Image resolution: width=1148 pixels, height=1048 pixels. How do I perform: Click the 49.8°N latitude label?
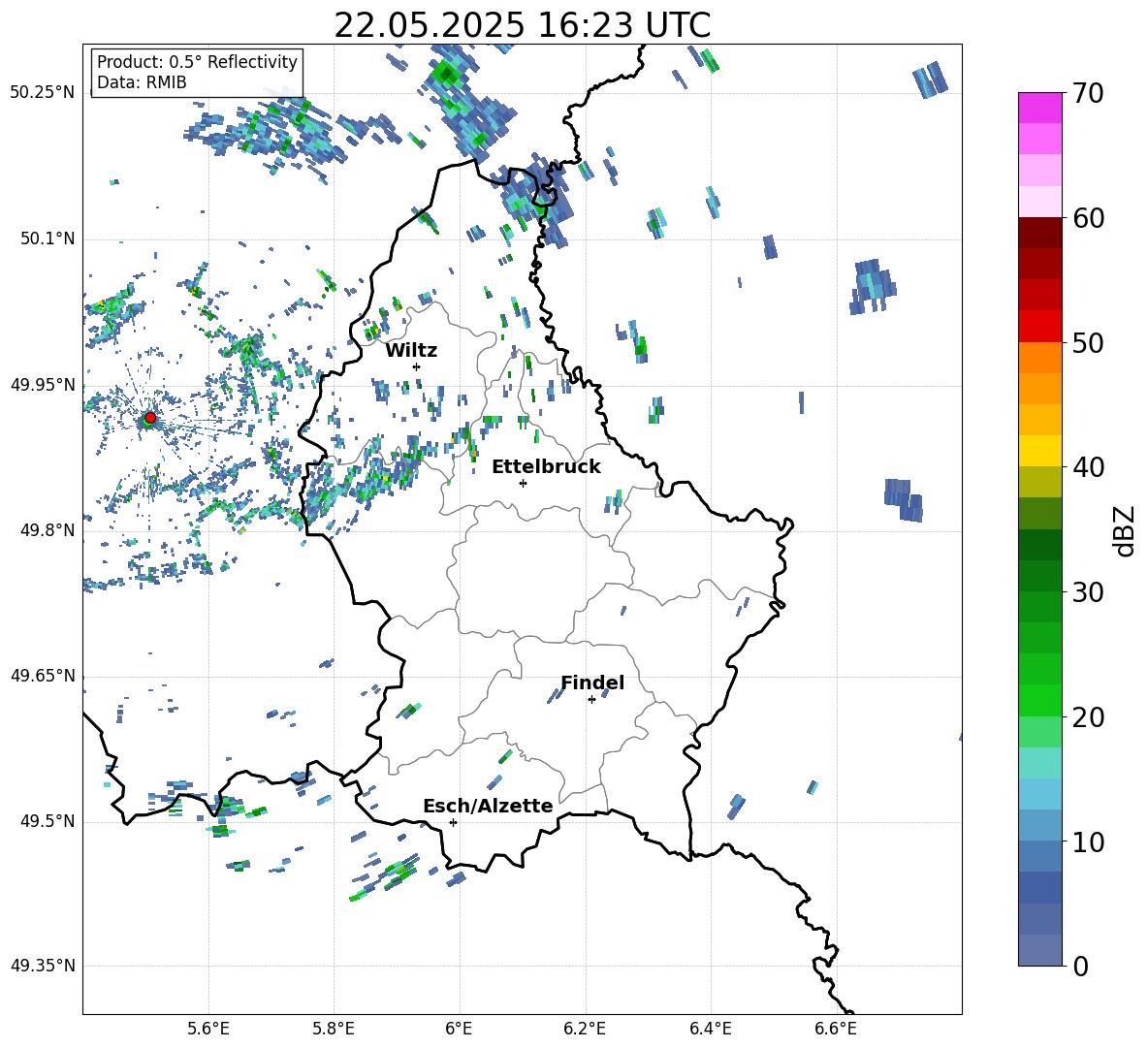click(x=48, y=530)
